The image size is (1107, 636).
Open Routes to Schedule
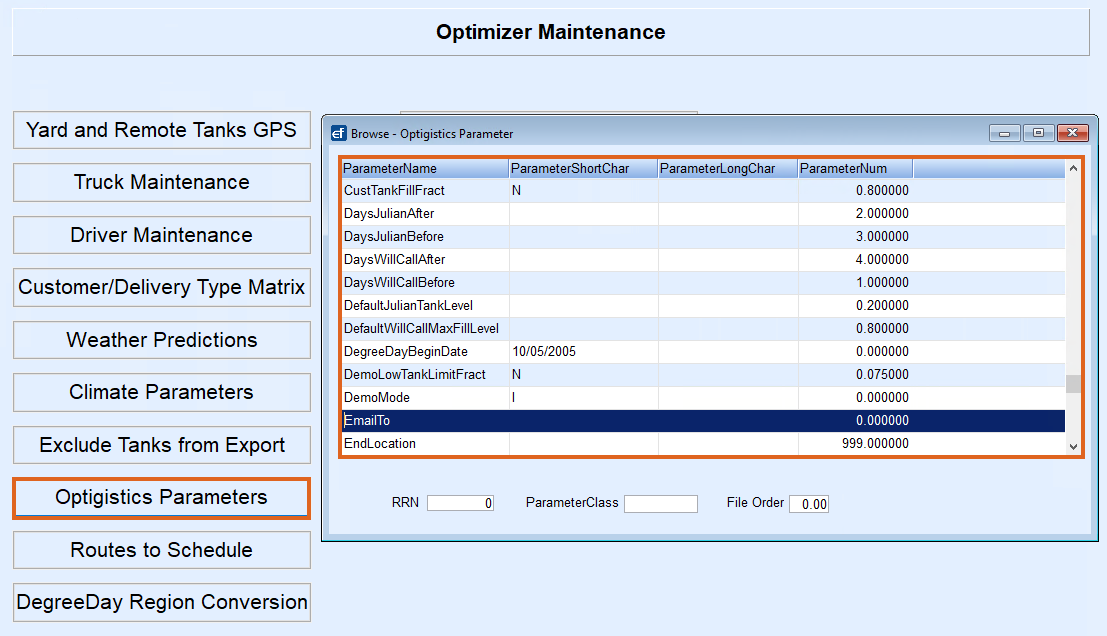click(x=162, y=550)
